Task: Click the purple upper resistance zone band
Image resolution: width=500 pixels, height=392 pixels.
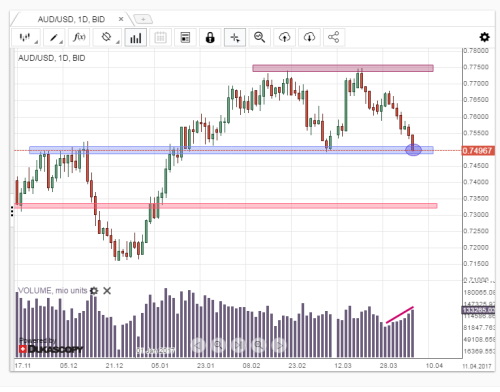Action: pos(343,68)
